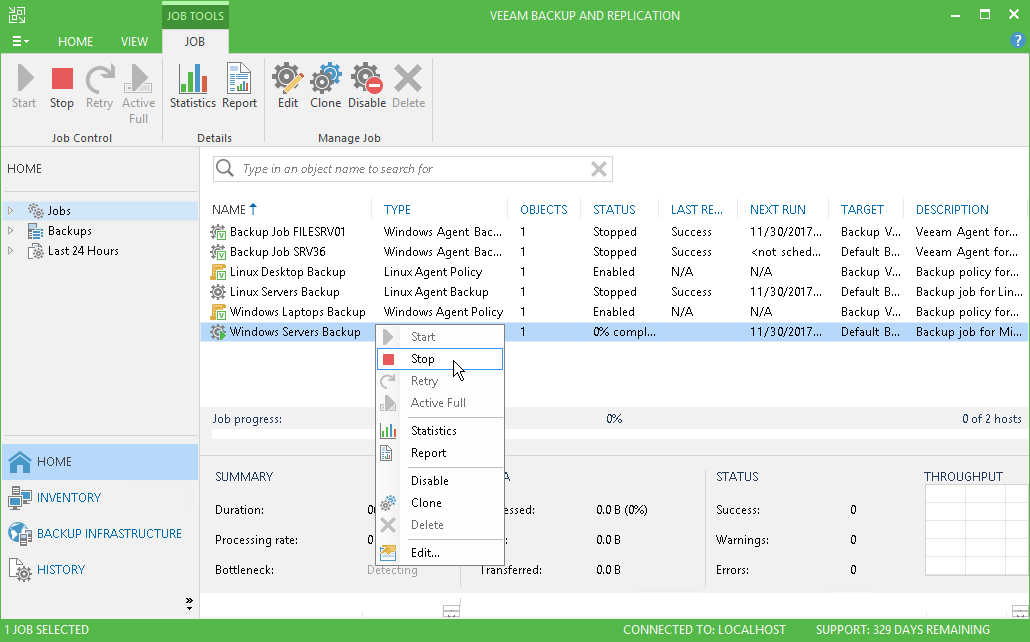Click the Windows Laptops Backup policy icon

(x=217, y=312)
